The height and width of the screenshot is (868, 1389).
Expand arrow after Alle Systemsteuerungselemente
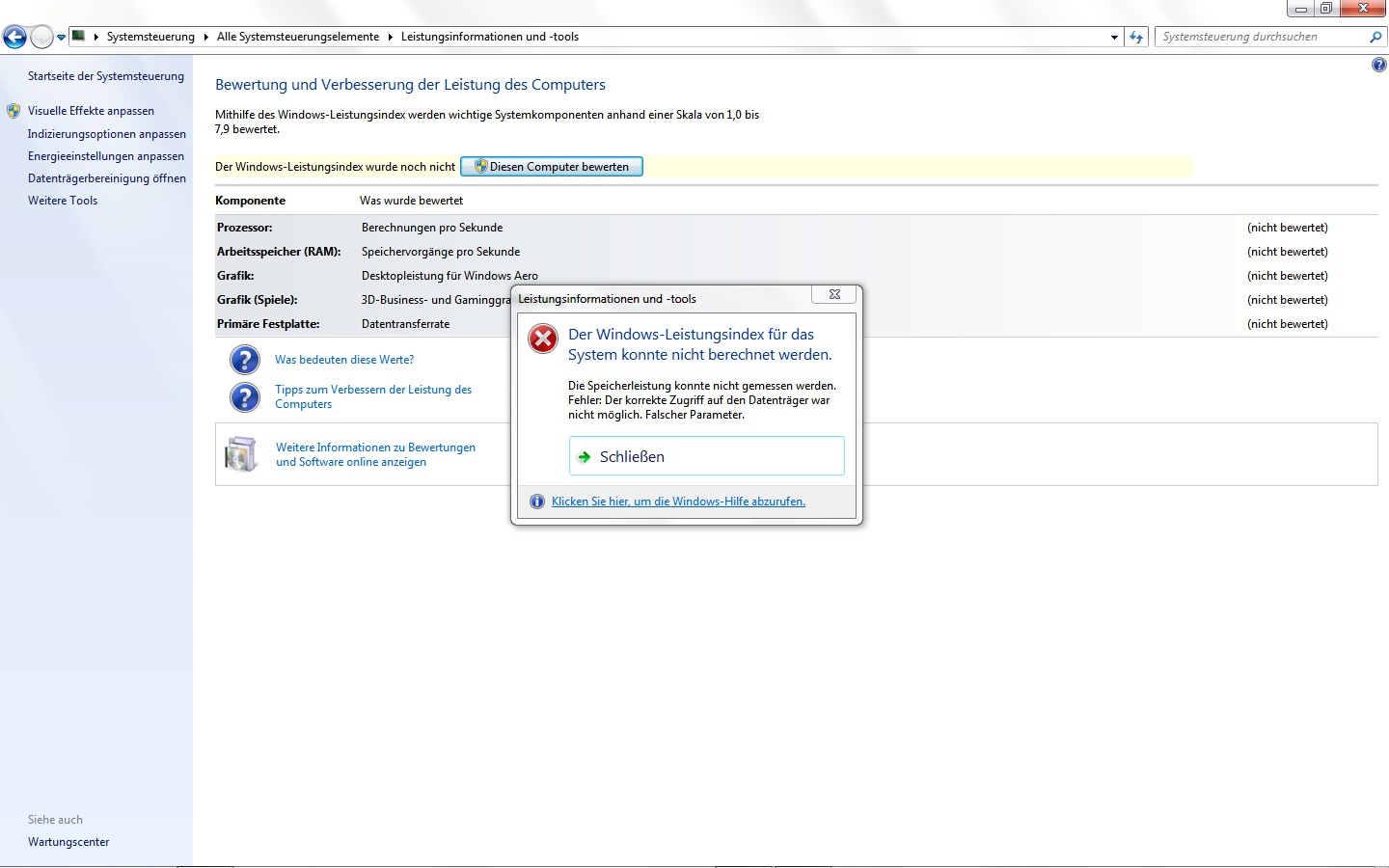pyautogui.click(x=391, y=37)
